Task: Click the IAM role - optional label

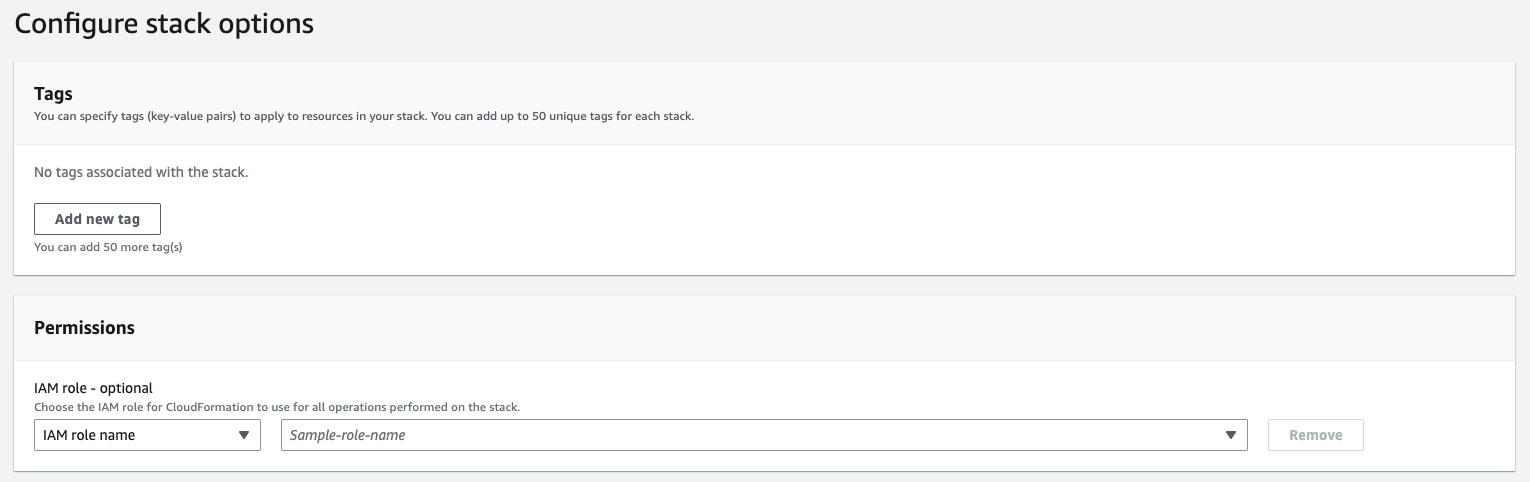Action: coord(93,388)
